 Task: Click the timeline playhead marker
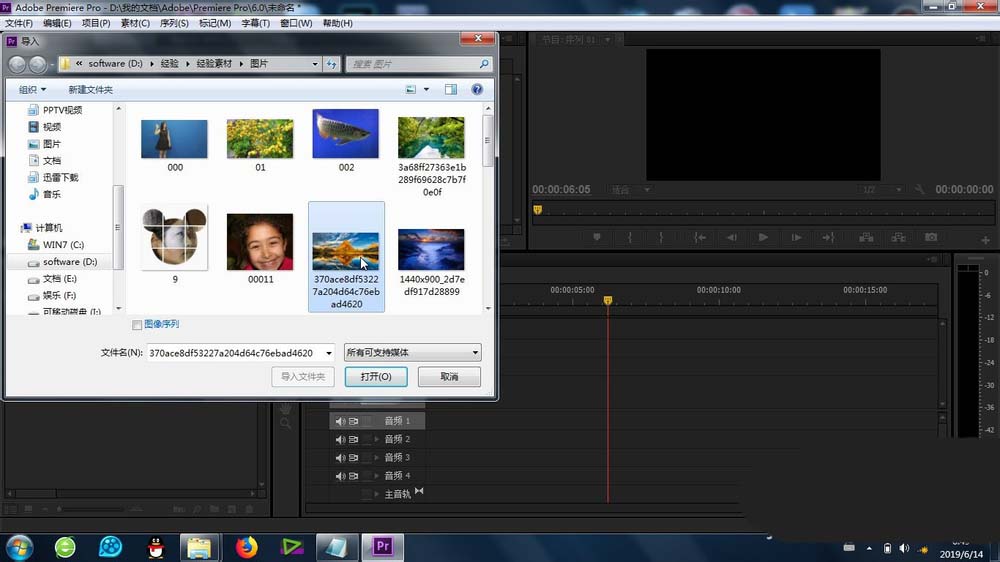coord(608,300)
